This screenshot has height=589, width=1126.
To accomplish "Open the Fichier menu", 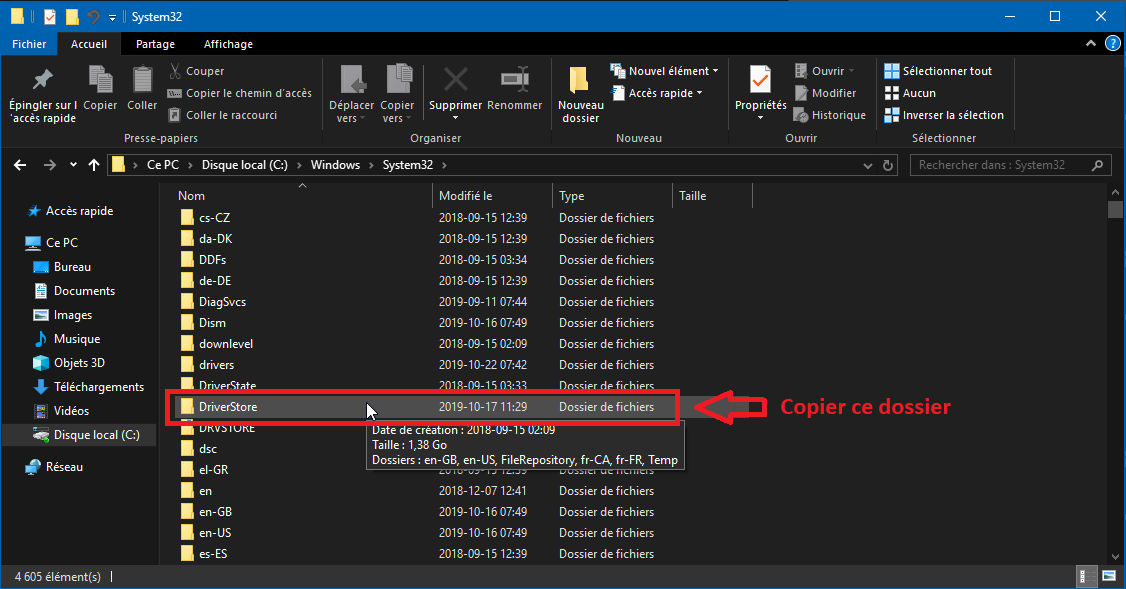I will tap(29, 44).
